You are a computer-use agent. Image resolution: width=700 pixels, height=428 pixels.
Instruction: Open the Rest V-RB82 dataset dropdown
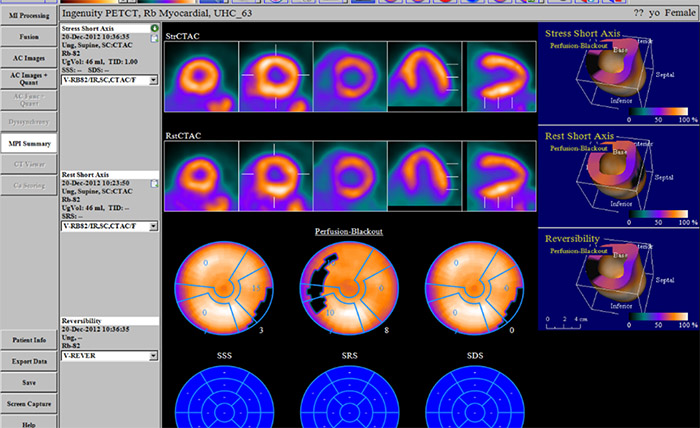[153, 227]
